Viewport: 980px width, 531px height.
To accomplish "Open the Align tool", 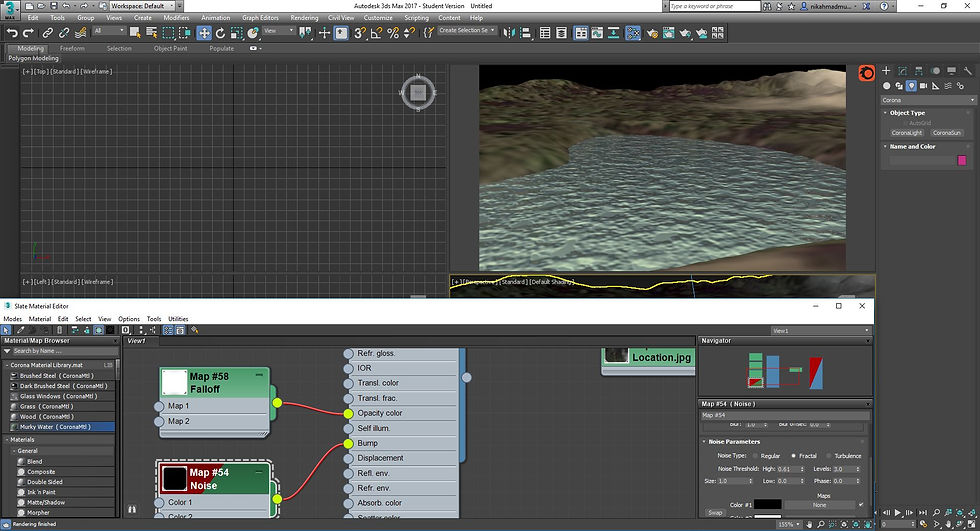I will click(526, 33).
